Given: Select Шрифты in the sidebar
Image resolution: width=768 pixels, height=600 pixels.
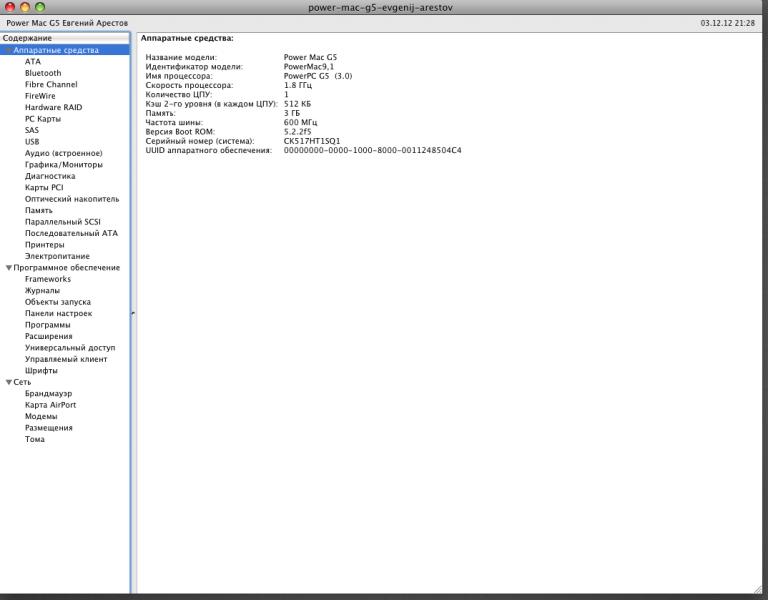Looking at the screenshot, I should pyautogui.click(x=41, y=371).
